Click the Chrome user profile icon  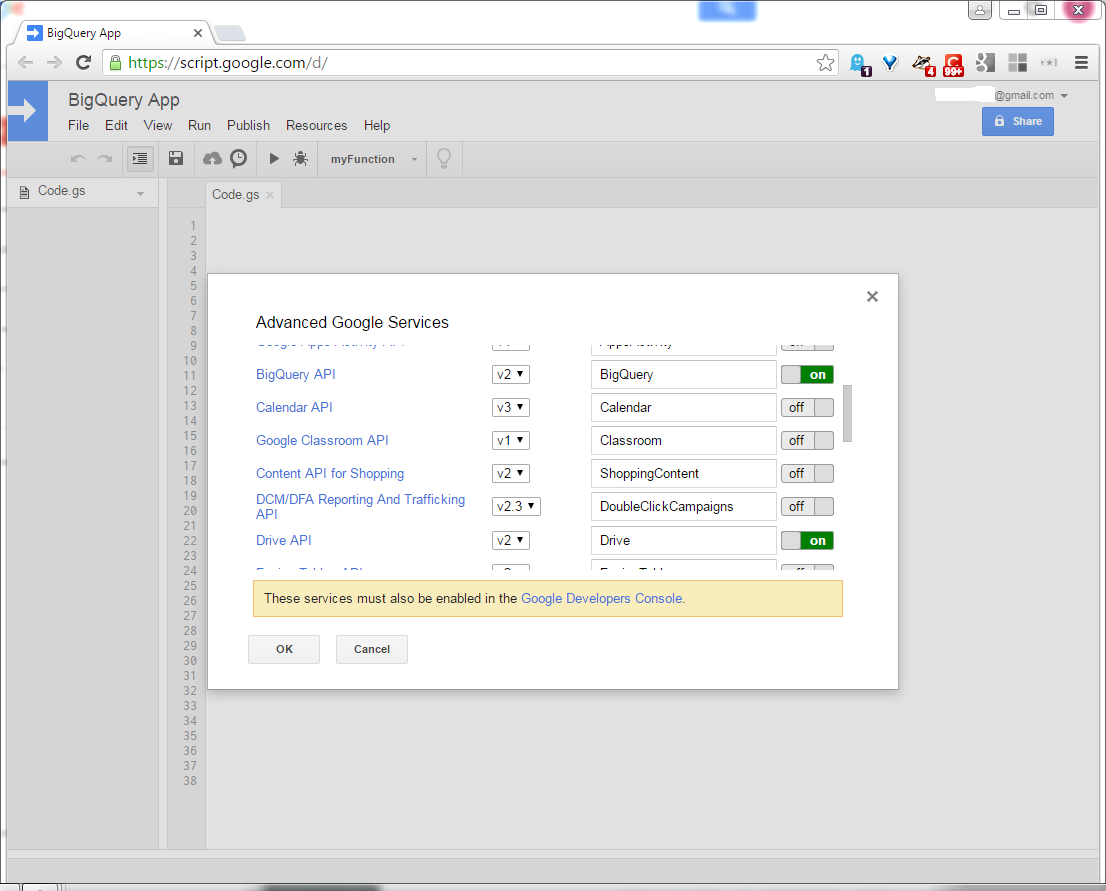(x=980, y=10)
